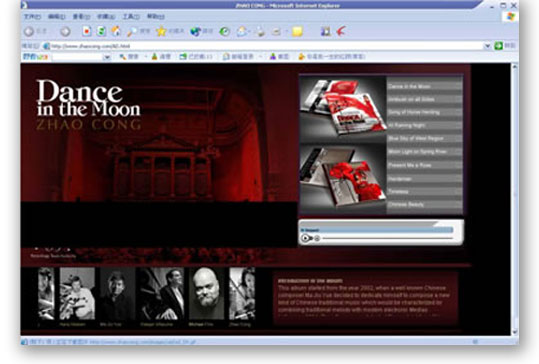
Task: Click the play button in media player
Action: (305, 238)
